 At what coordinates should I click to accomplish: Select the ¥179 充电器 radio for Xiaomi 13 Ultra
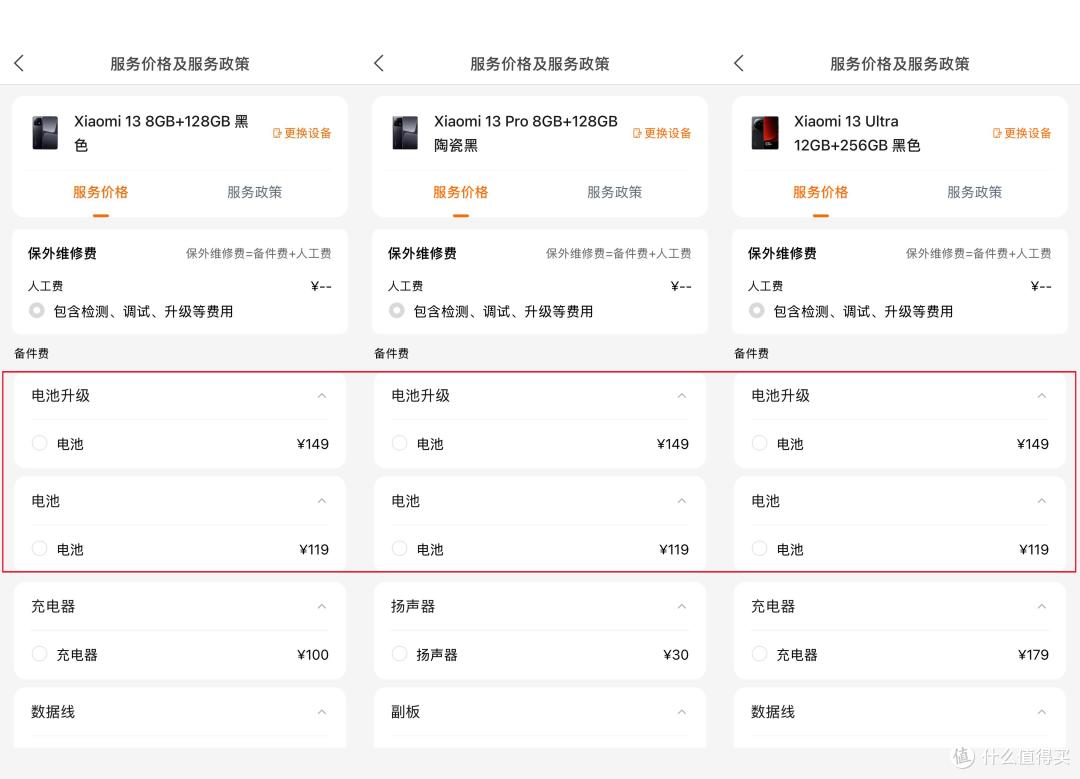tap(760, 654)
